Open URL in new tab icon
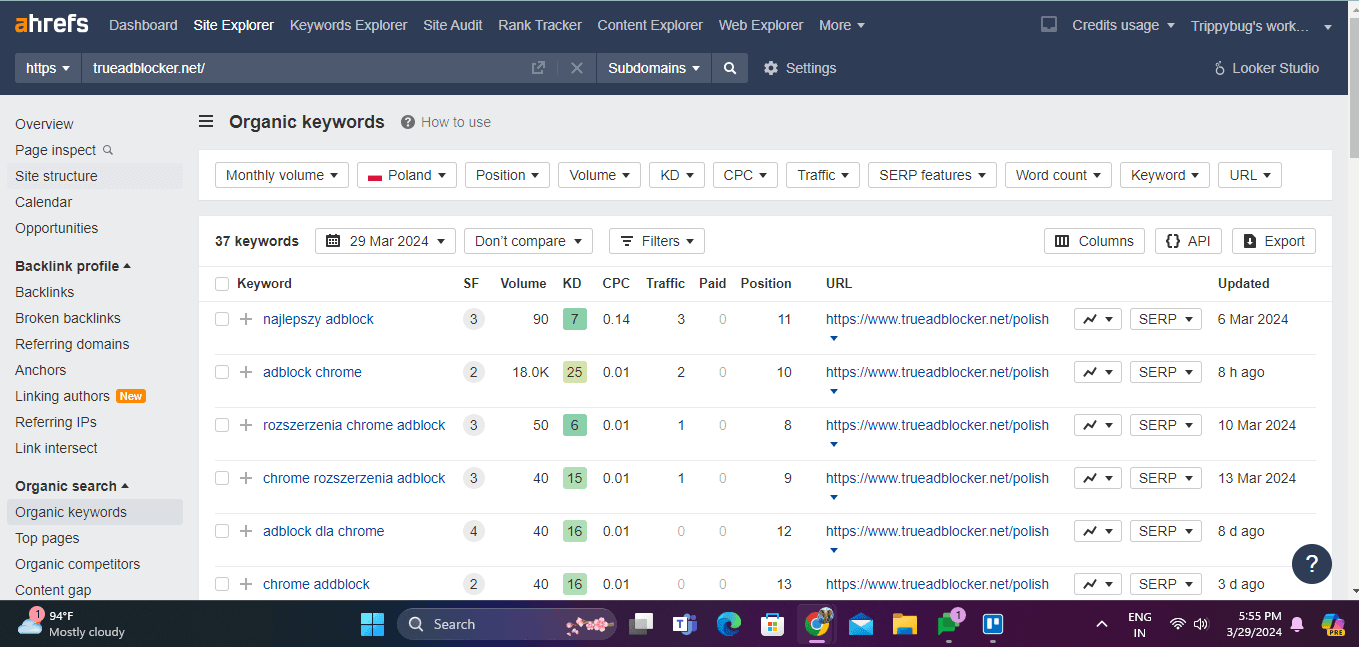The height and width of the screenshot is (647, 1359). click(x=538, y=68)
